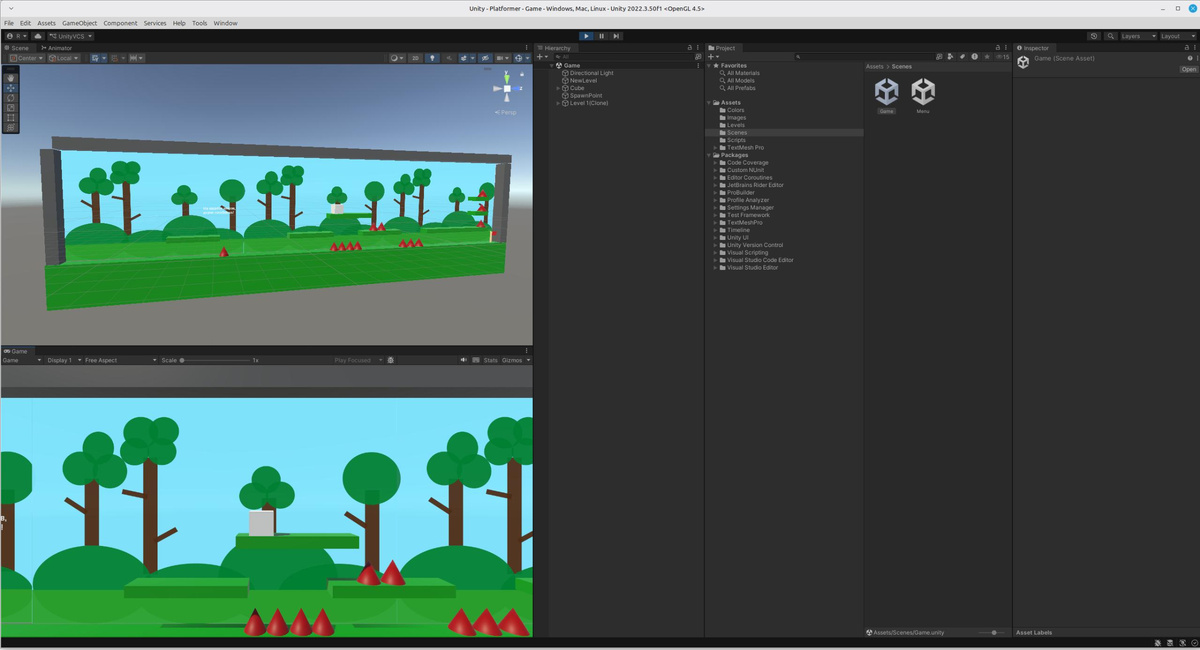Select the Transform tool in Scene toolbar
Screen dimensions: 1200x650
(x=11, y=127)
